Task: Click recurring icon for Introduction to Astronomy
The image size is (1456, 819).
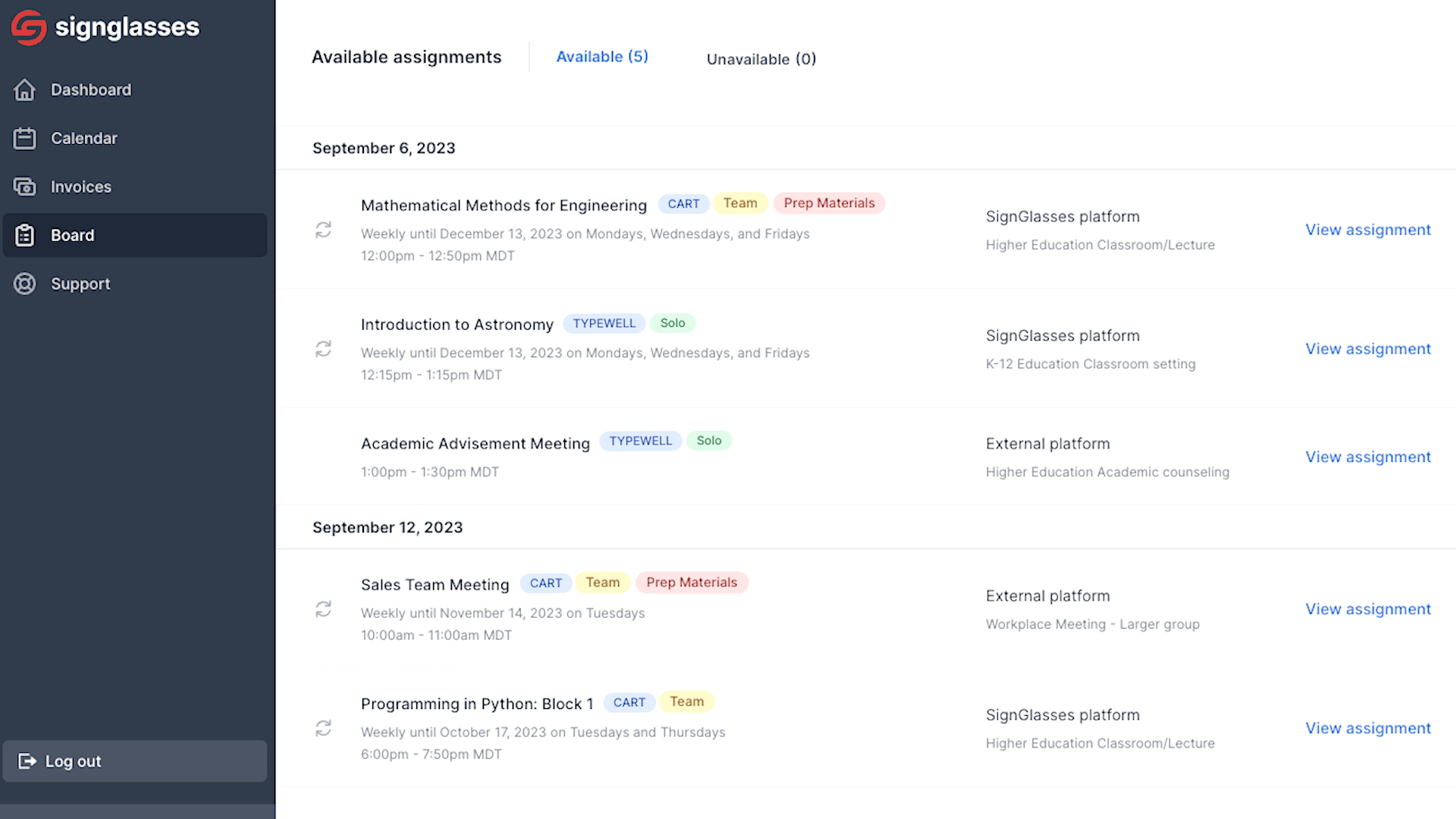Action: (323, 349)
